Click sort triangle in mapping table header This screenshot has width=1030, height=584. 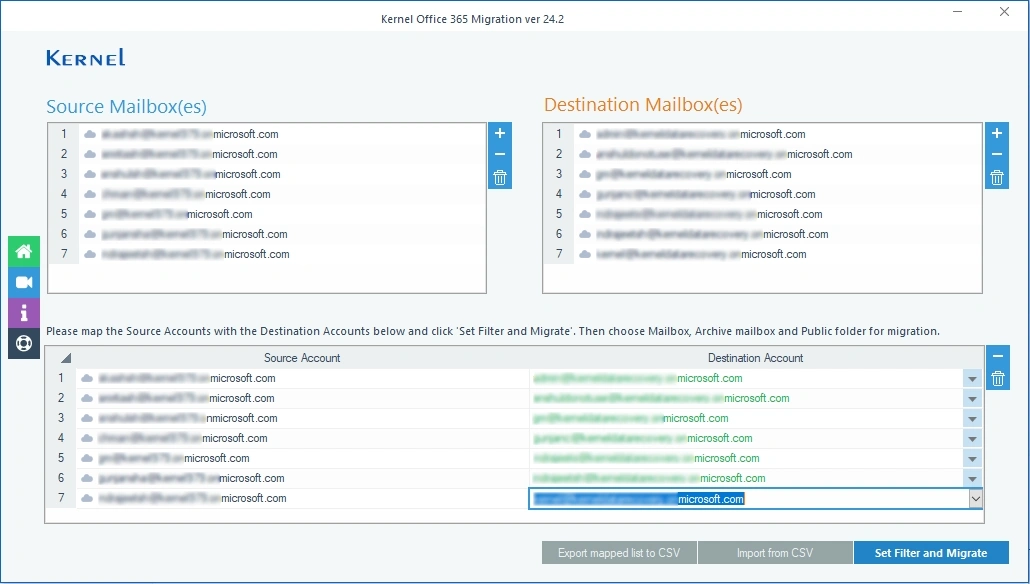coord(65,357)
